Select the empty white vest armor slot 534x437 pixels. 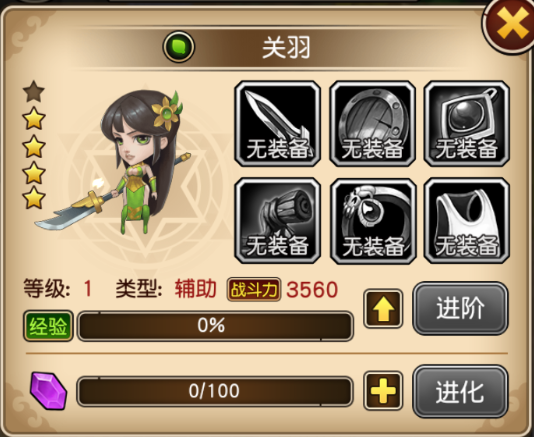click(467, 221)
